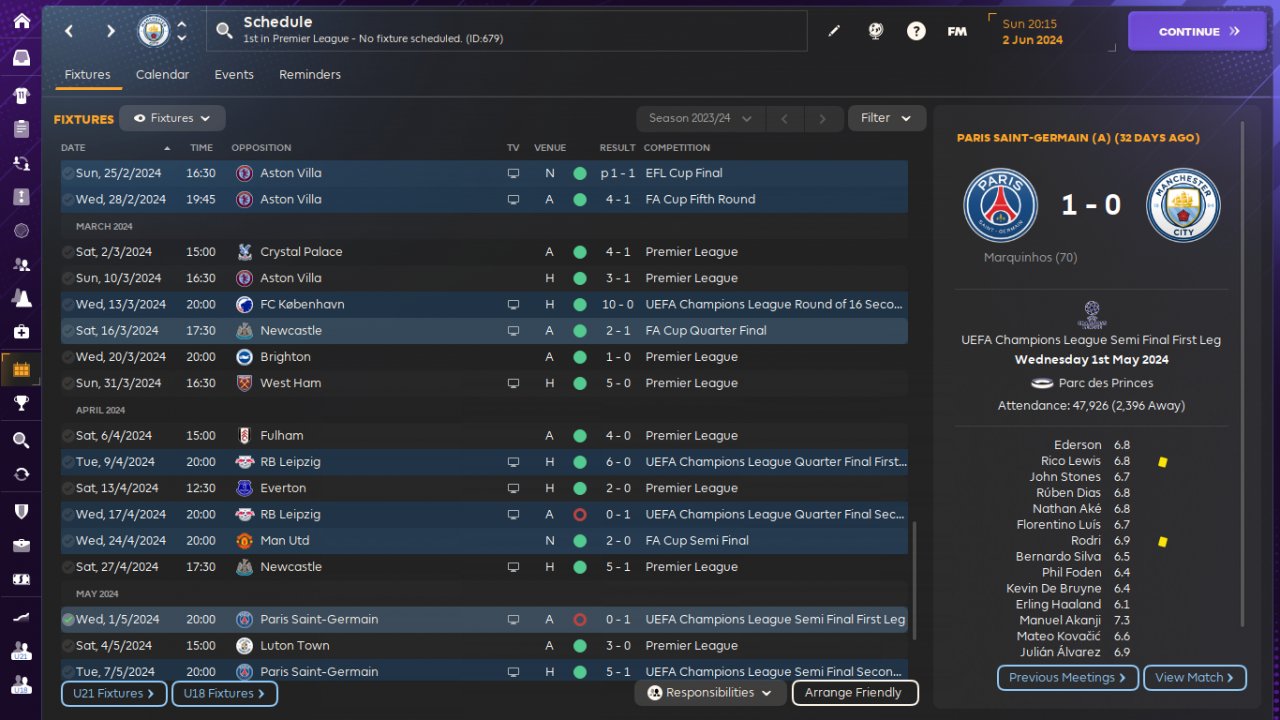Switch to the Reminders tab
Image resolution: width=1280 pixels, height=720 pixels.
310,75
